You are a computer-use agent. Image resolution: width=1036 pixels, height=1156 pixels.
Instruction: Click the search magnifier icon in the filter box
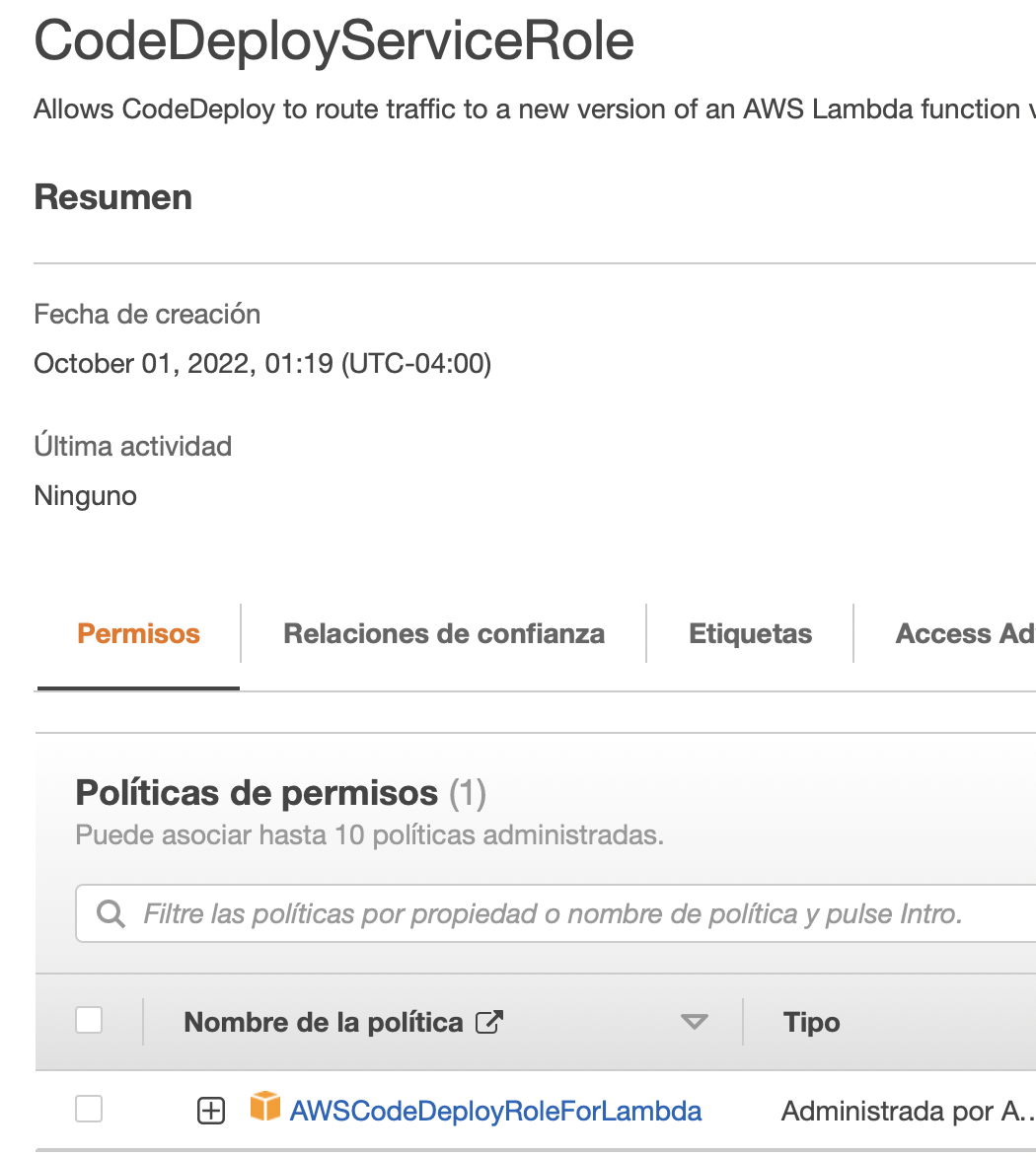pyautogui.click(x=111, y=913)
